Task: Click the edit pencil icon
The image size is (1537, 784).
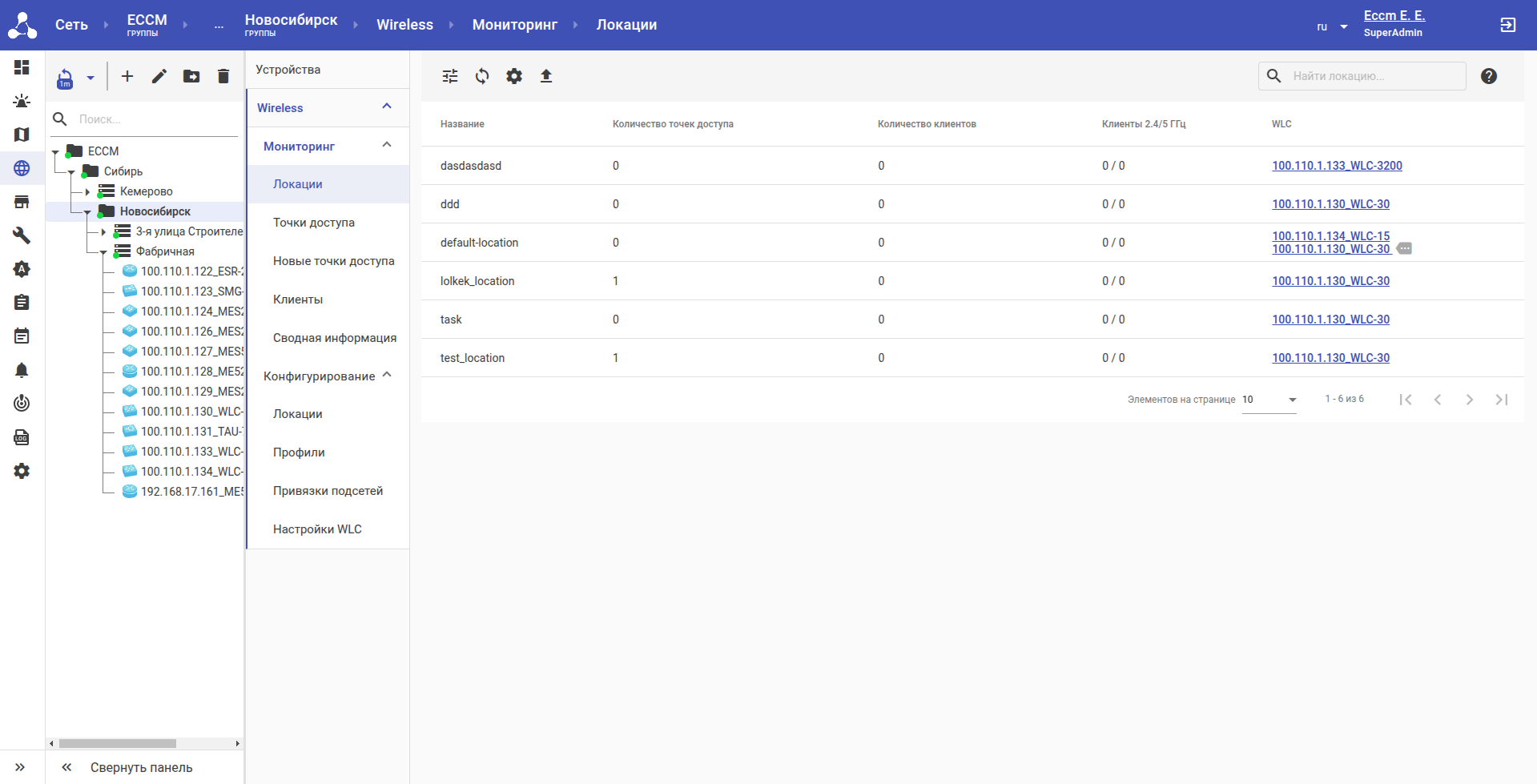Action: (x=159, y=76)
